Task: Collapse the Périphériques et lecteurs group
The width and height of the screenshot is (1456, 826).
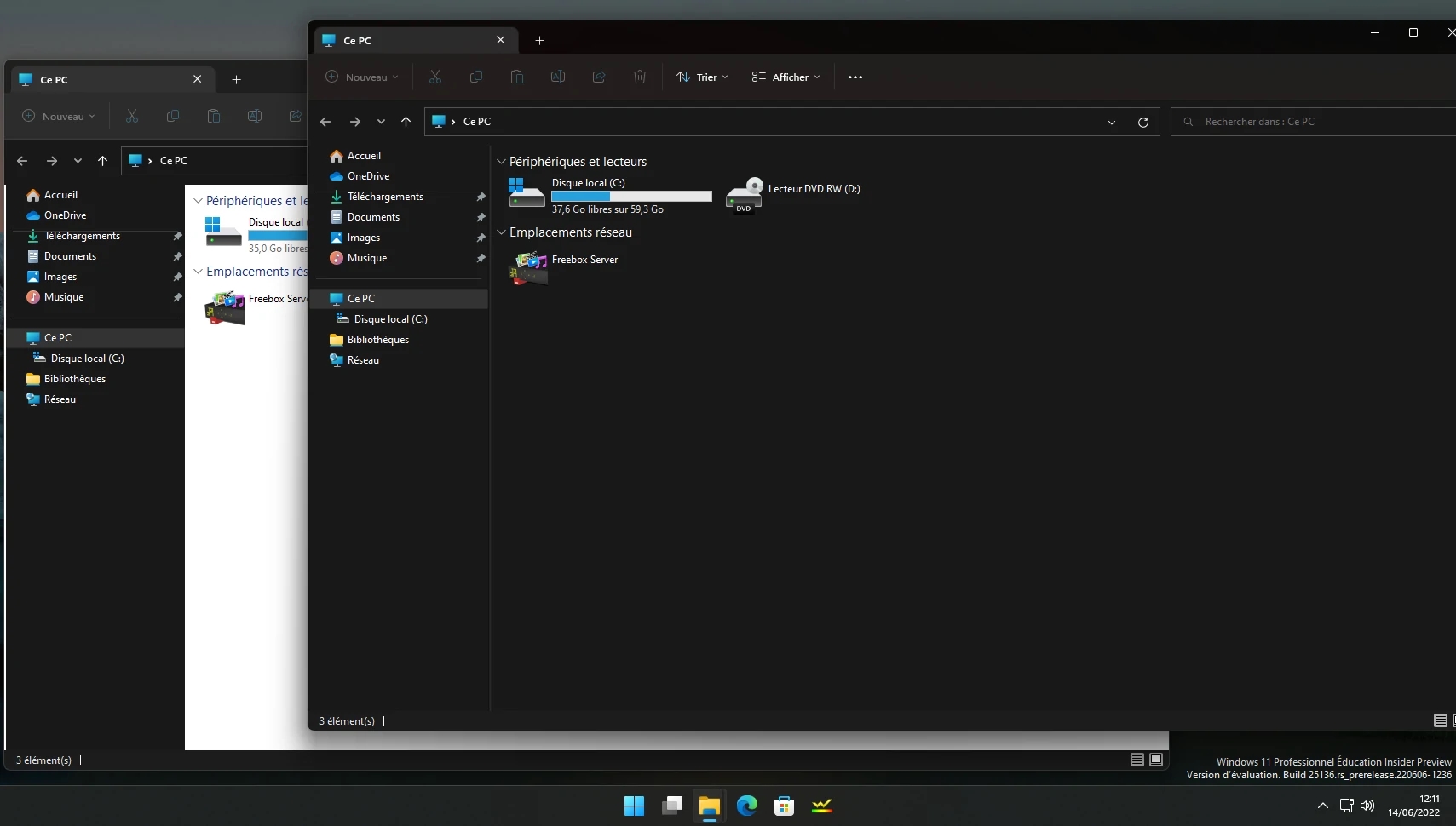Action: (502, 162)
